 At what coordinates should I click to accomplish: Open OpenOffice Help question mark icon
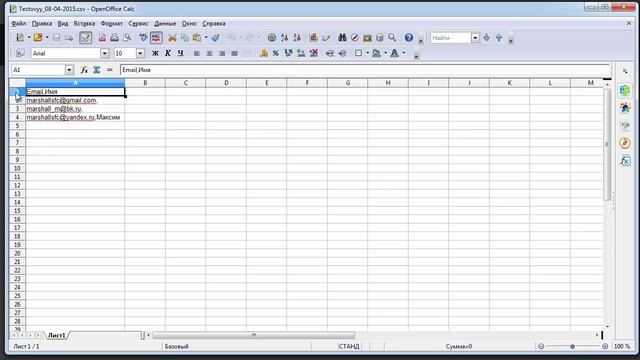pos(409,38)
